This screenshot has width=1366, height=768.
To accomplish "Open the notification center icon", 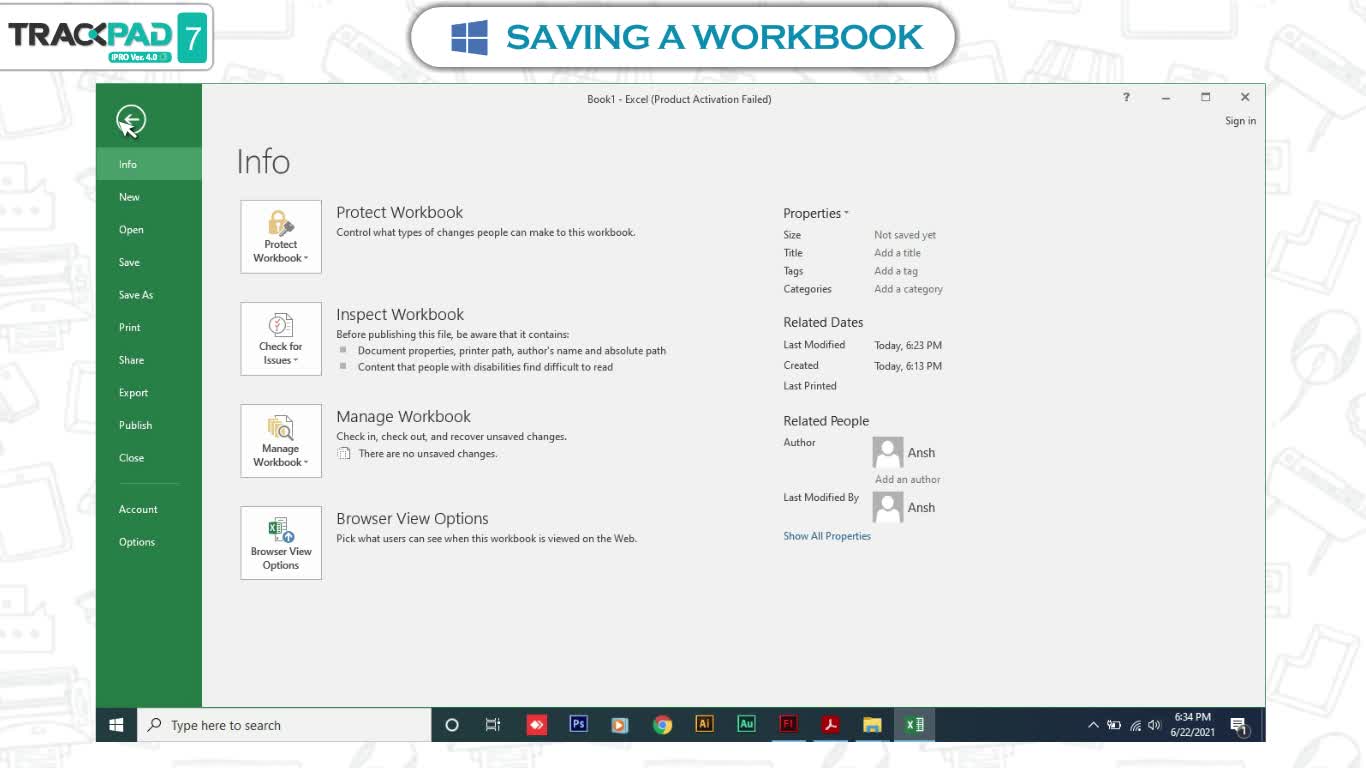I will 1239,725.
